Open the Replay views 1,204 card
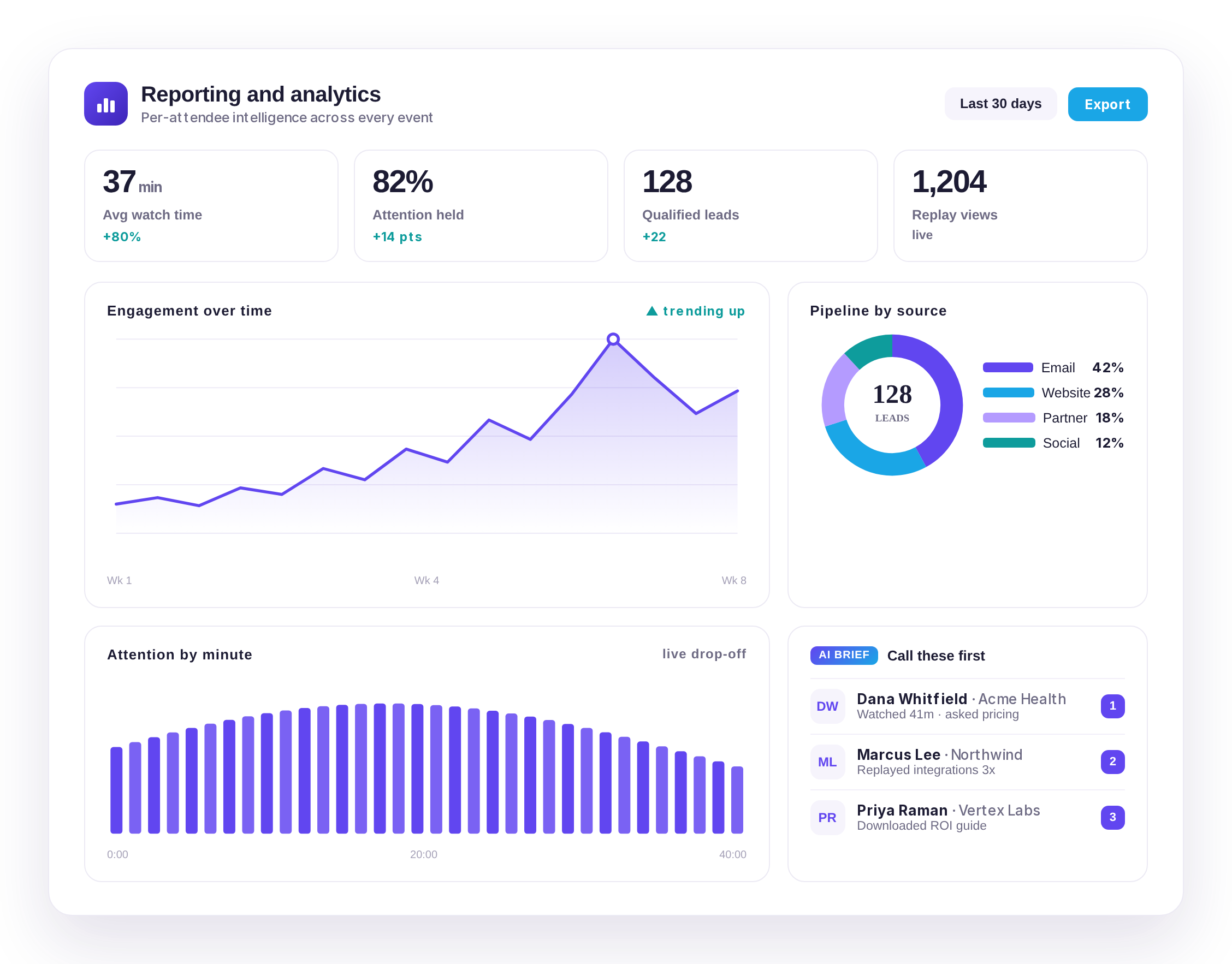Image resolution: width=1232 pixels, height=964 pixels. [1020, 205]
